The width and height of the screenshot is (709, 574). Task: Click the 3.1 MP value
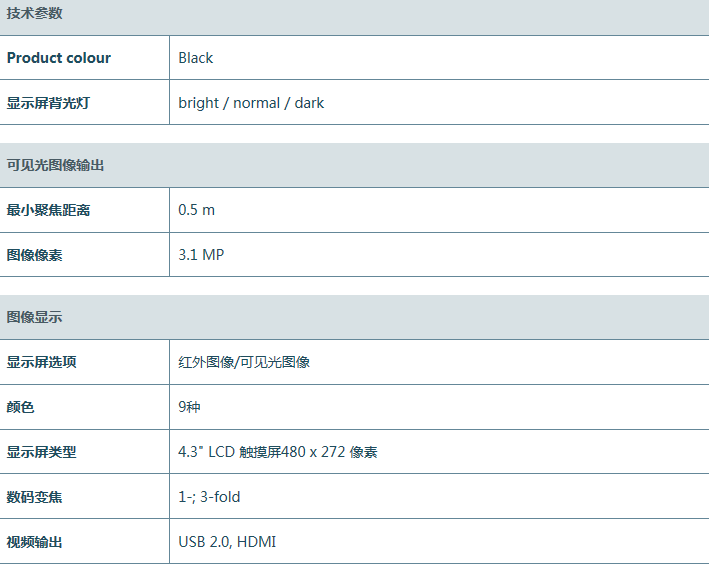(201, 255)
